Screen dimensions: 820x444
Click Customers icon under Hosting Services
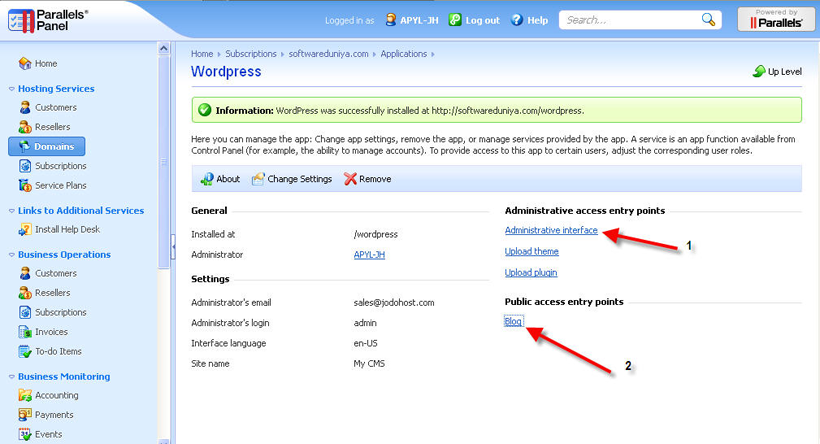click(x=25, y=107)
